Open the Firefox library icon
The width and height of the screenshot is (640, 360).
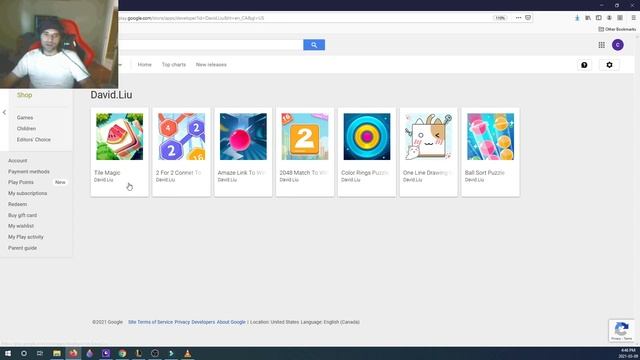(x=588, y=18)
